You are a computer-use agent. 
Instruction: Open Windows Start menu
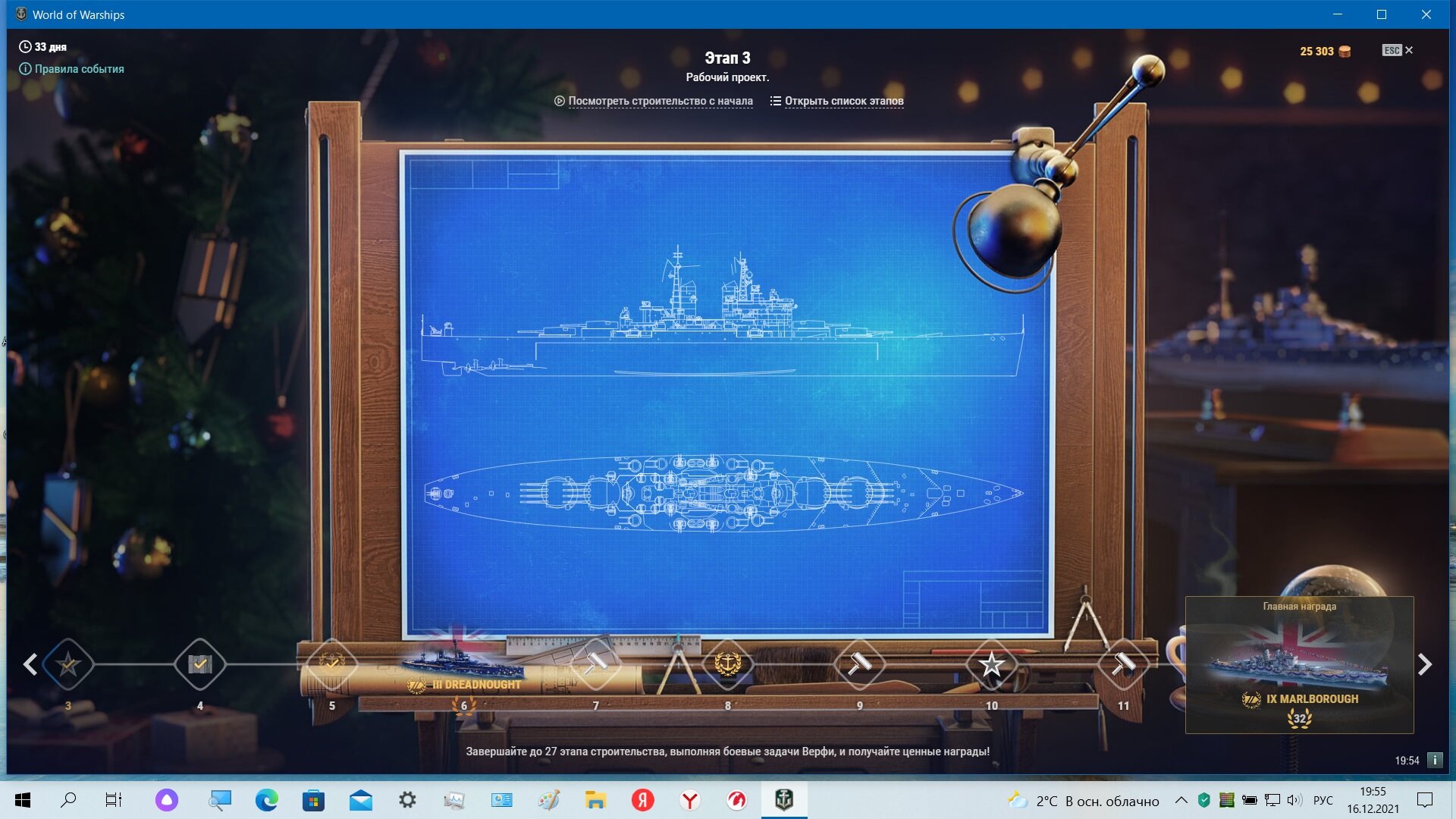23,800
